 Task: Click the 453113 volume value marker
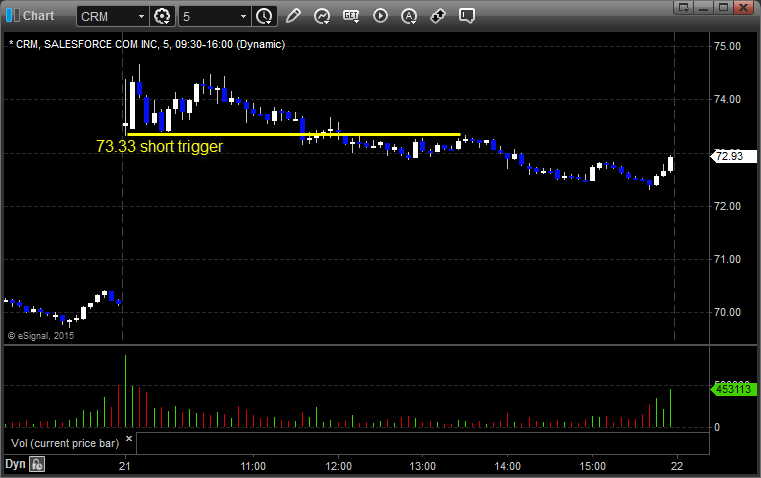733,389
